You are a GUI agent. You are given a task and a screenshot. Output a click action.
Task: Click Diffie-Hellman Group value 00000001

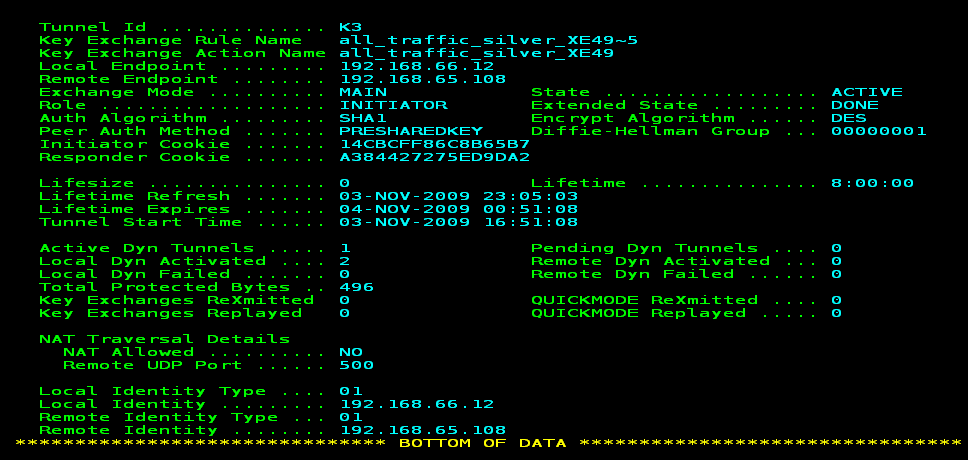coord(878,131)
